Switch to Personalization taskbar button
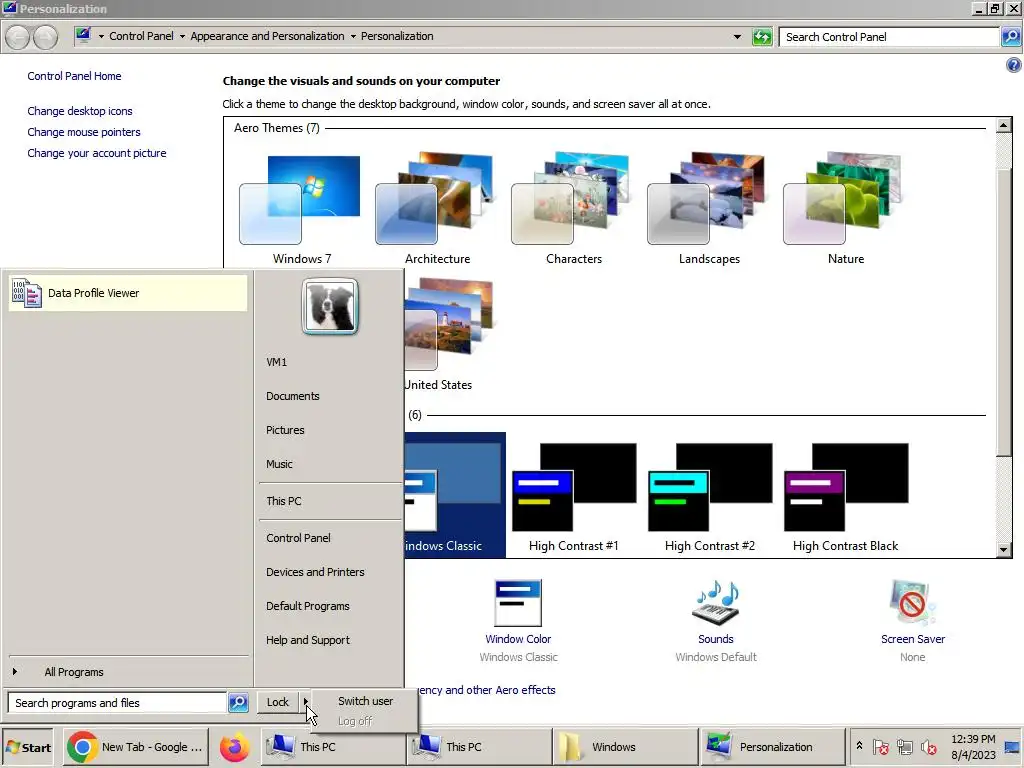This screenshot has height=768, width=1024. (771, 747)
